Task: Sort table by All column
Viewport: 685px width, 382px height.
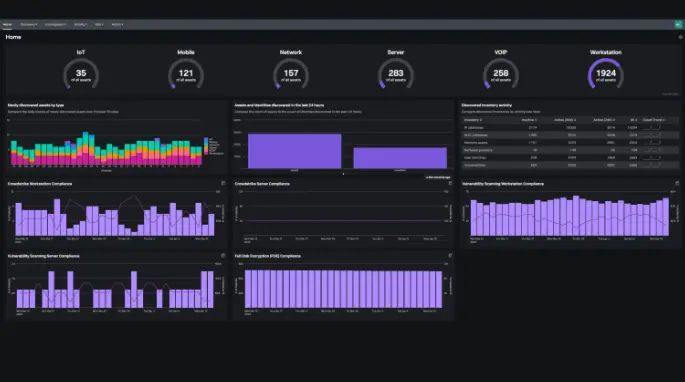Action: (x=633, y=120)
